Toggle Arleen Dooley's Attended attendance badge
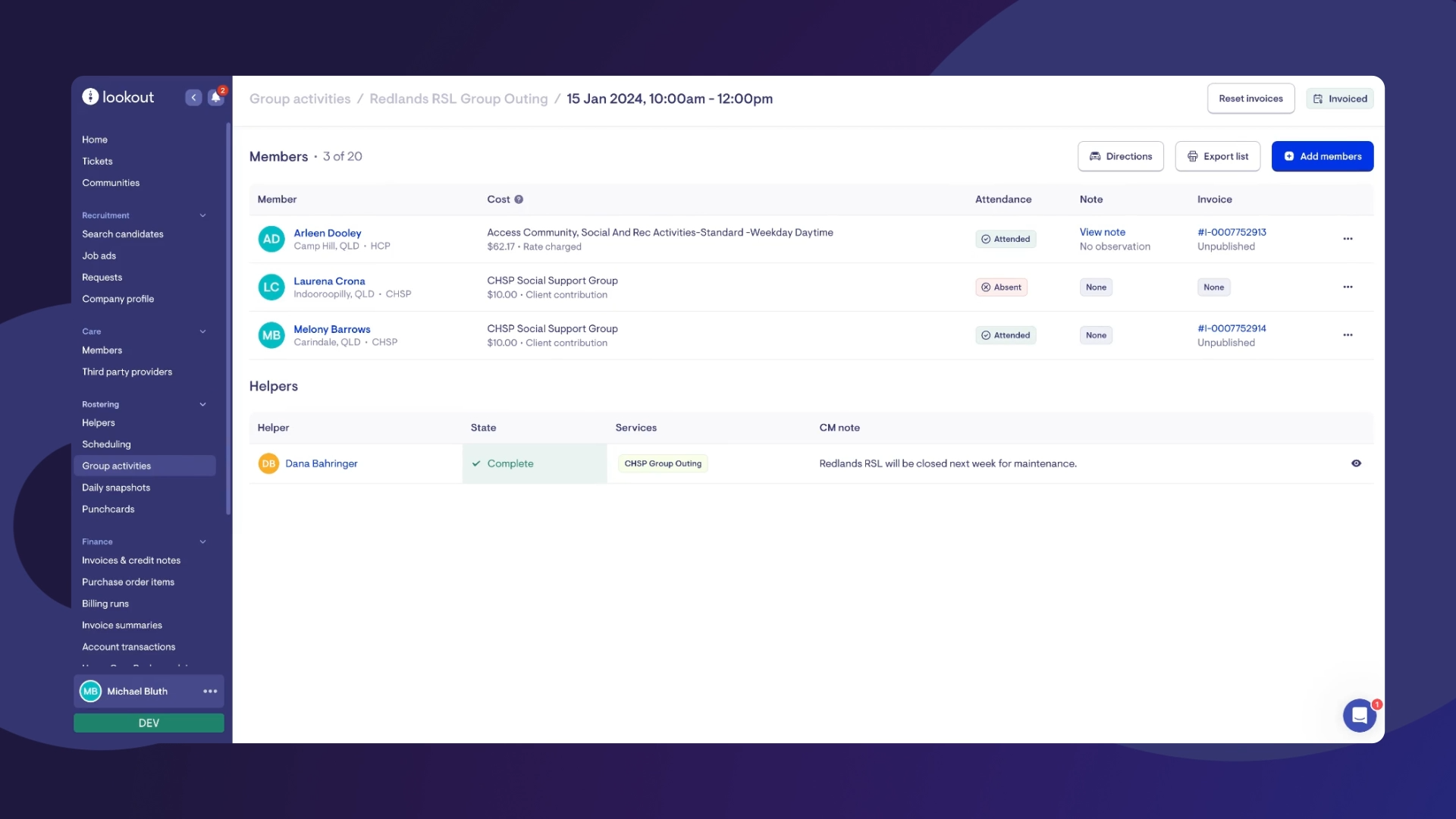The height and width of the screenshot is (819, 1456). tap(1006, 239)
